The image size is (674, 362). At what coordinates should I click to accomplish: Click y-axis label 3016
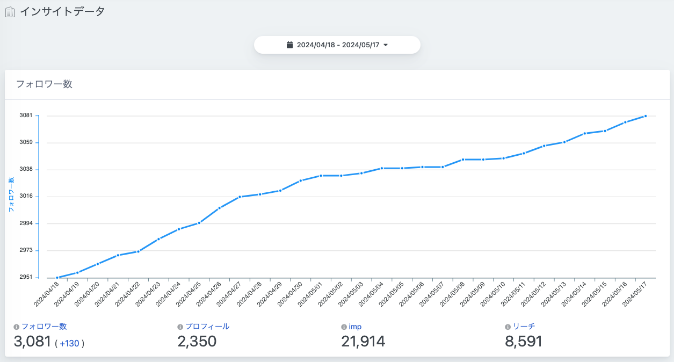[26, 196]
